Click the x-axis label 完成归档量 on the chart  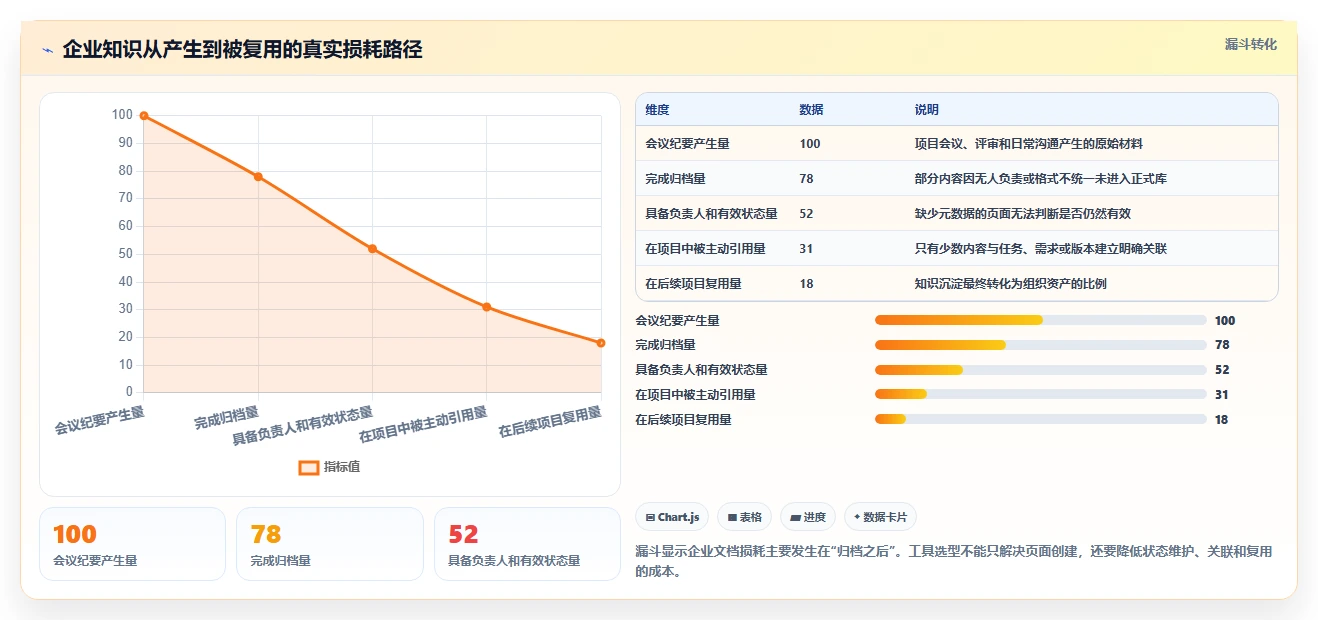pos(227,418)
